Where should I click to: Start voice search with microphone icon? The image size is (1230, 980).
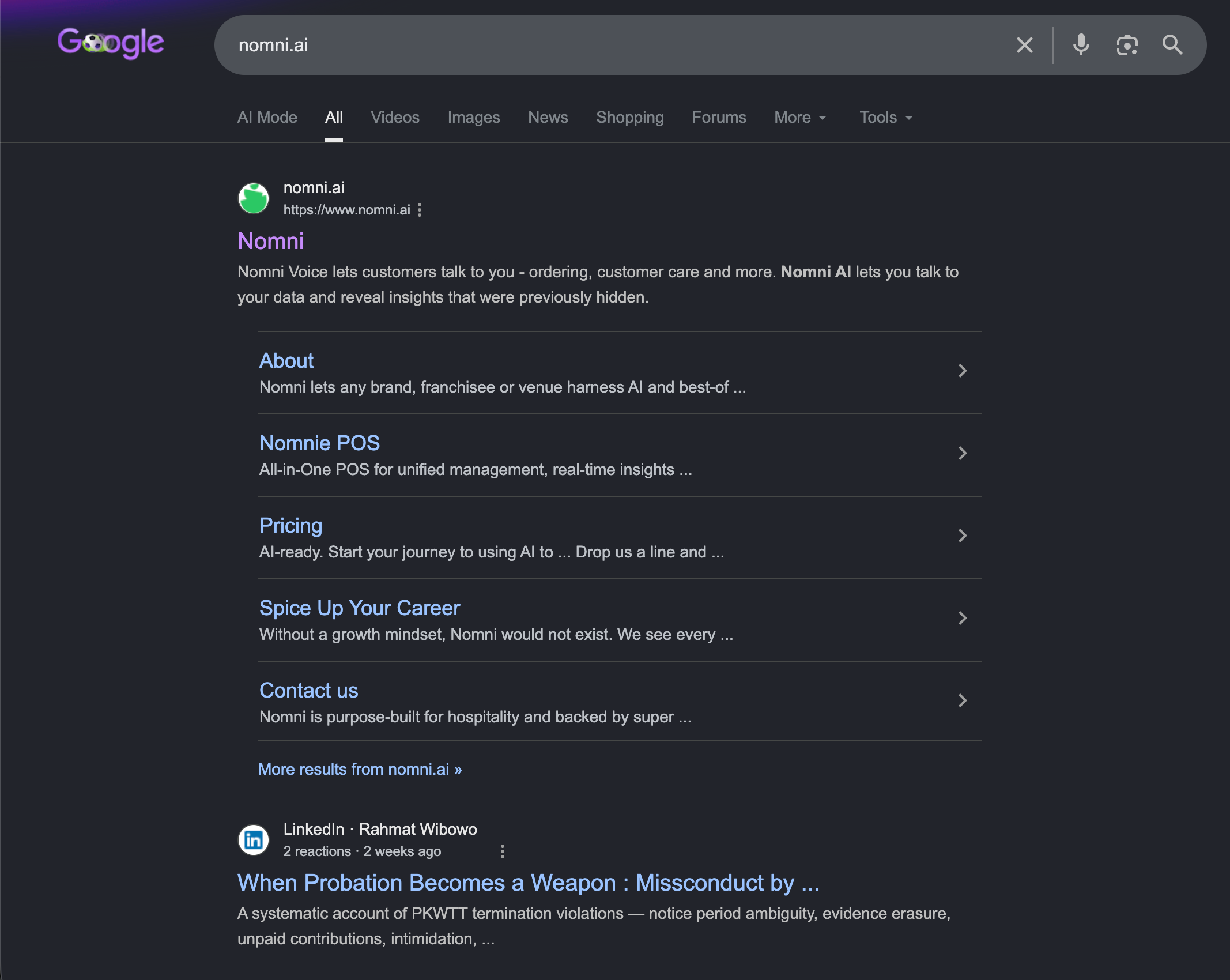1081,45
